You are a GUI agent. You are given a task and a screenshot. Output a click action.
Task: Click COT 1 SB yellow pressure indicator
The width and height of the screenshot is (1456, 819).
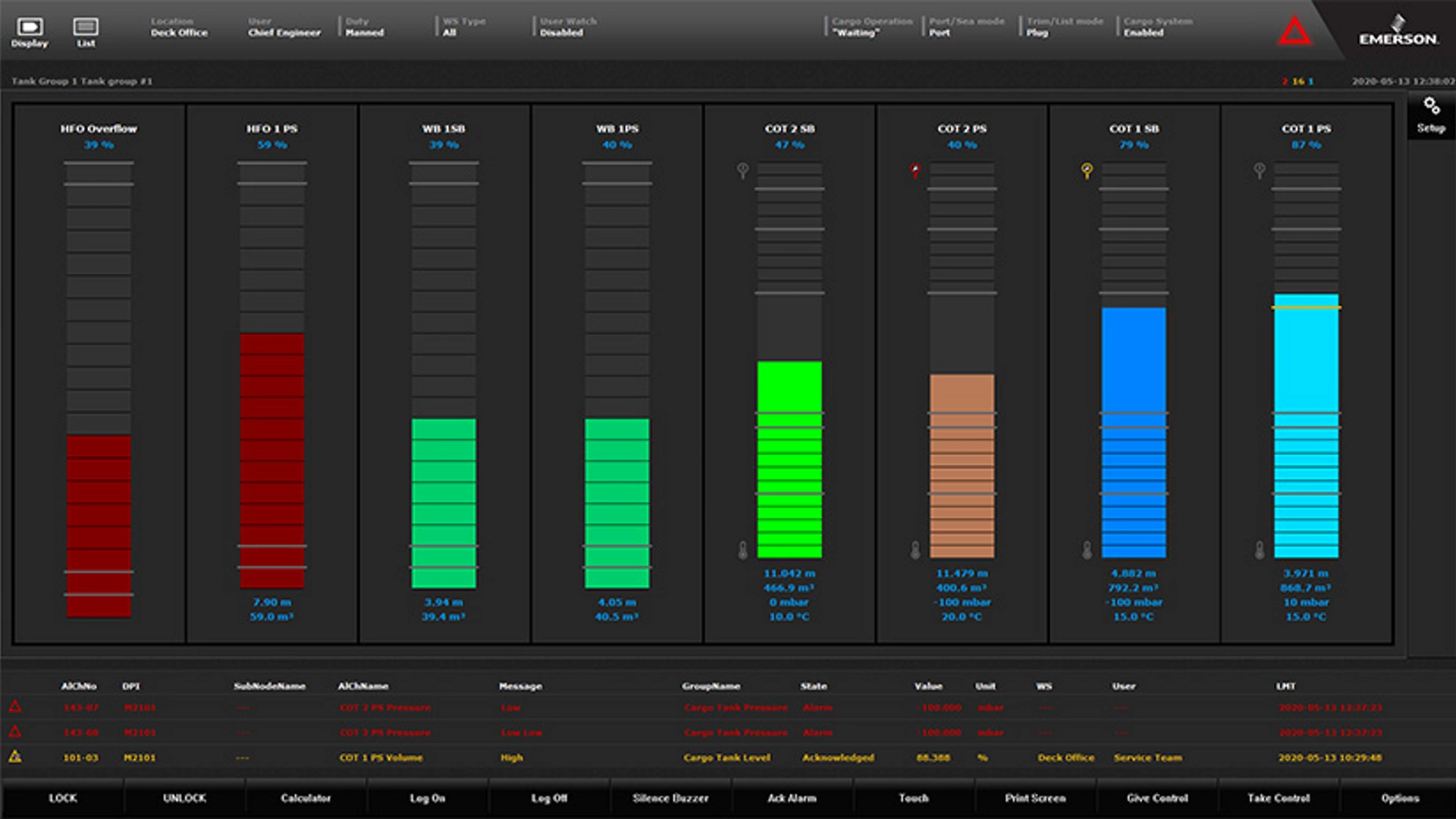[1087, 171]
